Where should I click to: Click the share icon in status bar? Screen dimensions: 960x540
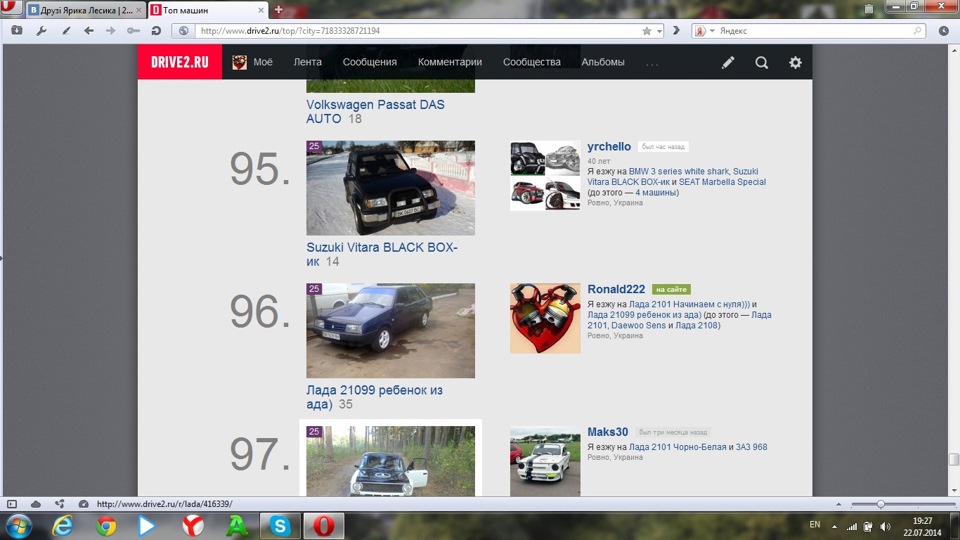pyautogui.click(x=59, y=504)
